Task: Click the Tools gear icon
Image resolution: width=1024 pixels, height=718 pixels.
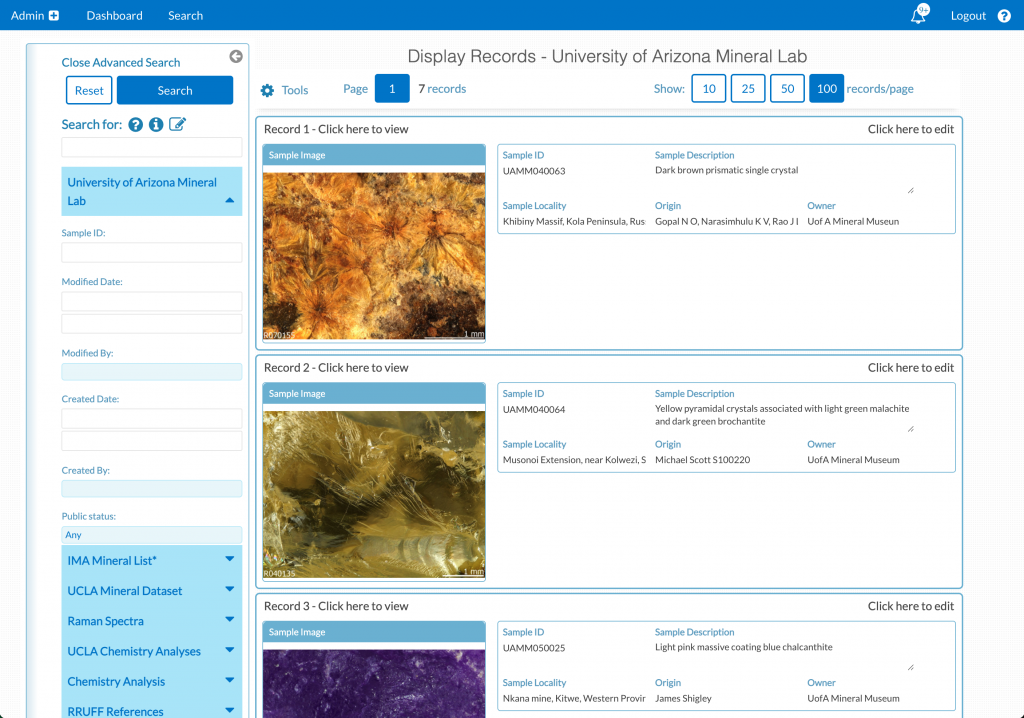Action: coord(267,90)
